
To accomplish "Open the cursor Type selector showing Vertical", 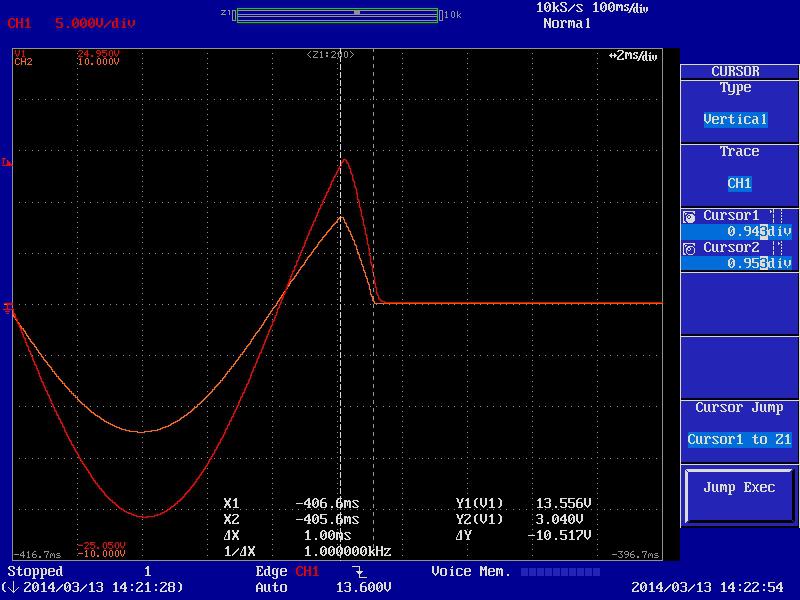I will [x=735, y=119].
